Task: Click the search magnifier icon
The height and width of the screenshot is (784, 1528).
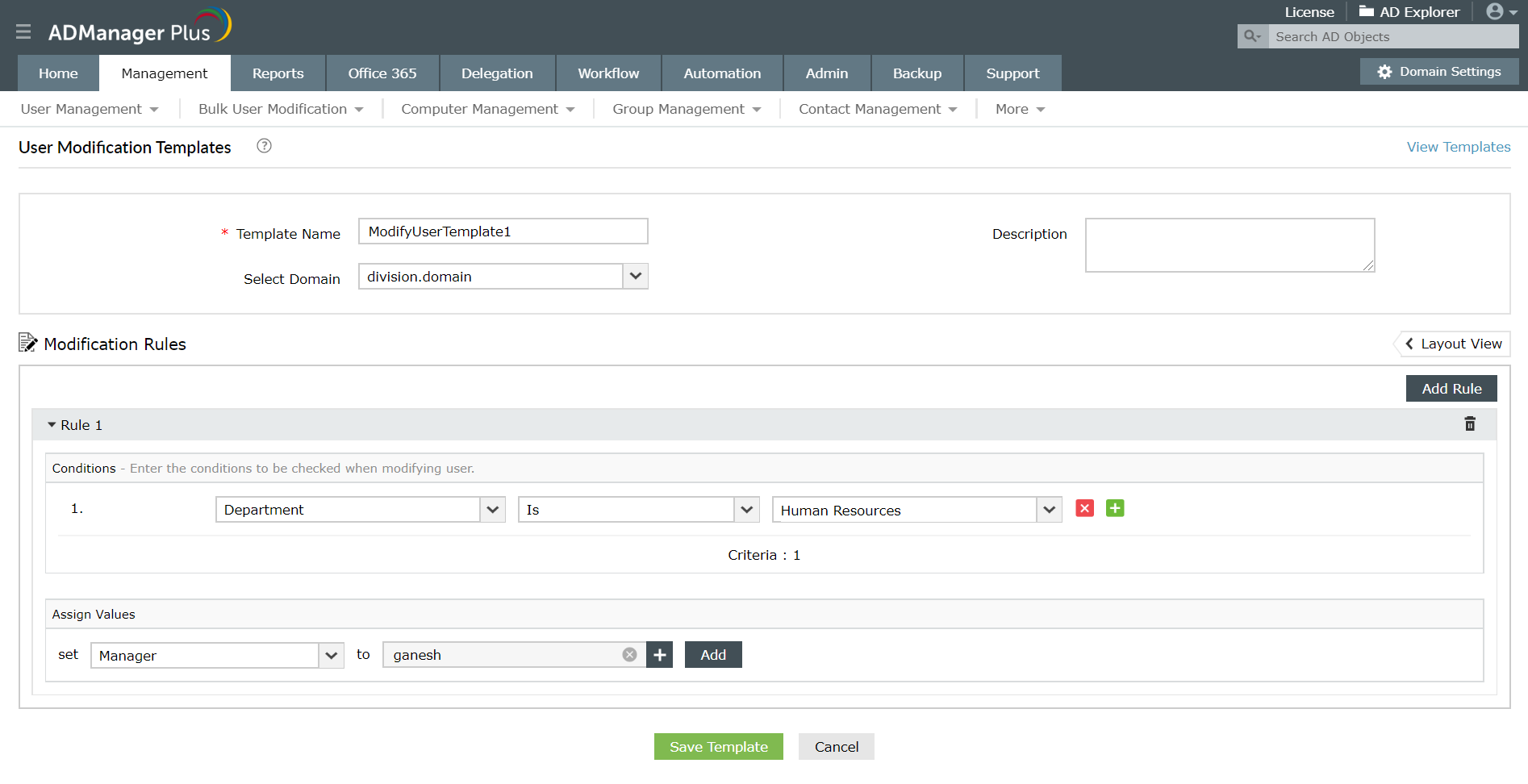Action: tap(1252, 36)
